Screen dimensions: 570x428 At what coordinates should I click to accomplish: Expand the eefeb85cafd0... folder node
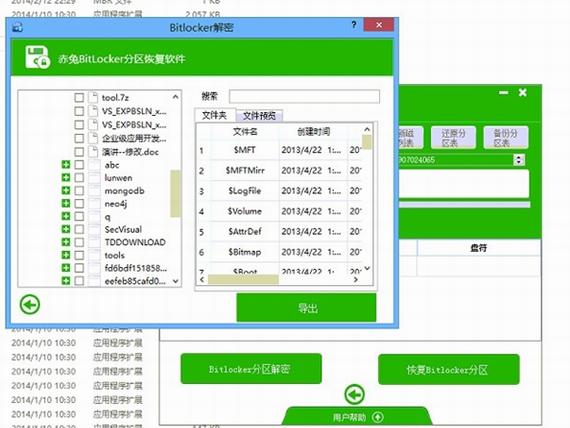click(66, 281)
